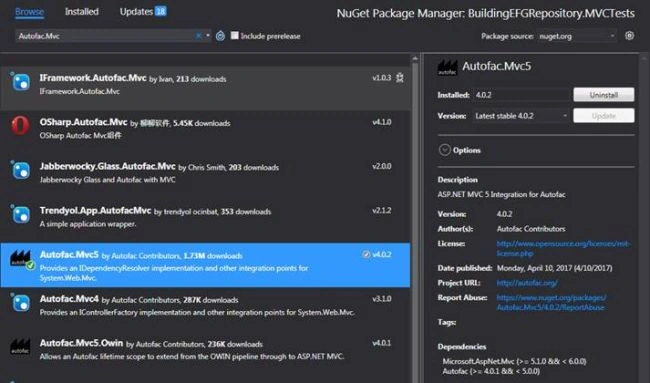The image size is (650, 383).
Task: Click v4.1.0 version of OSharp package
Action: tap(381, 122)
